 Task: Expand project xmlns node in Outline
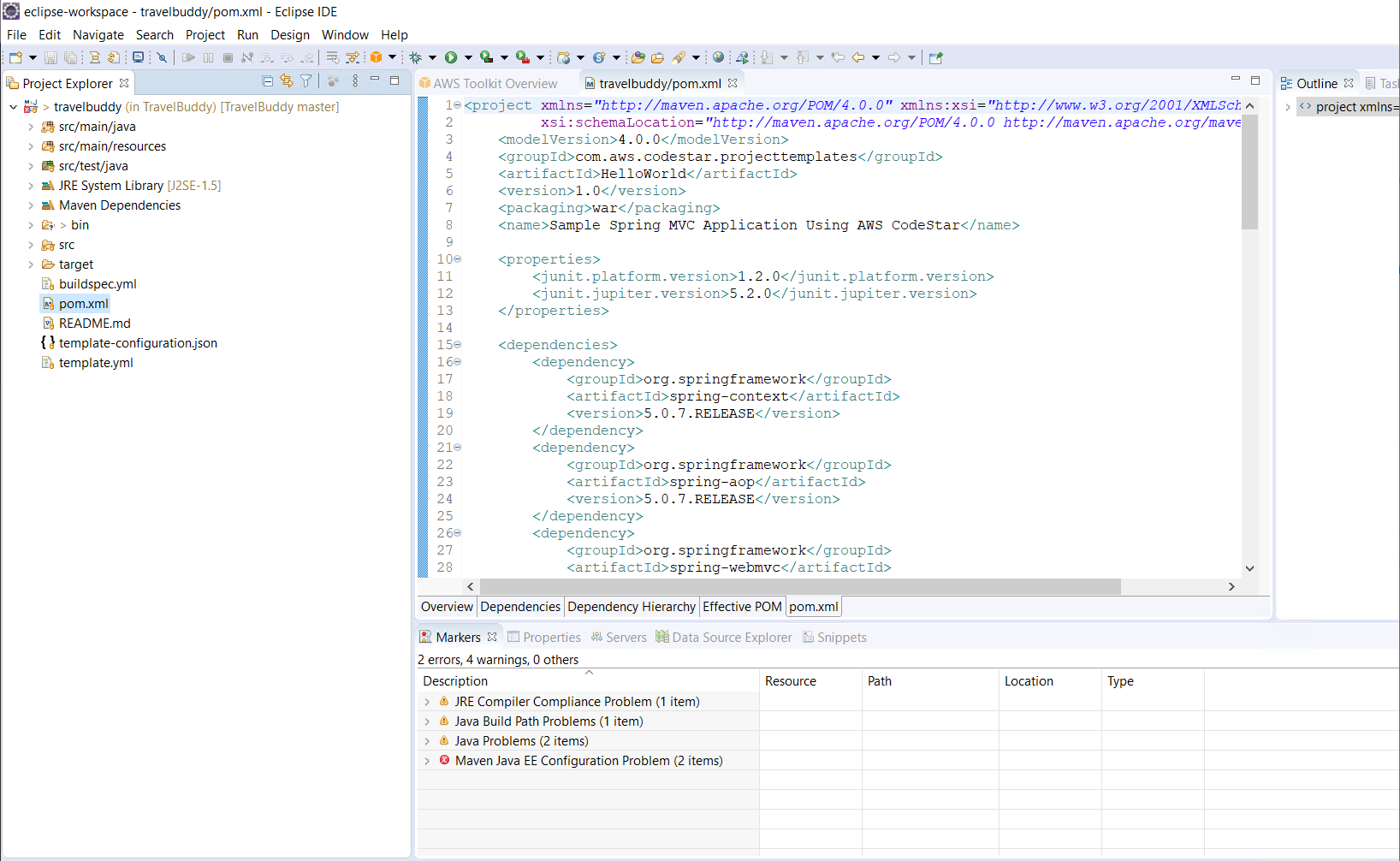pyautogui.click(x=1288, y=107)
